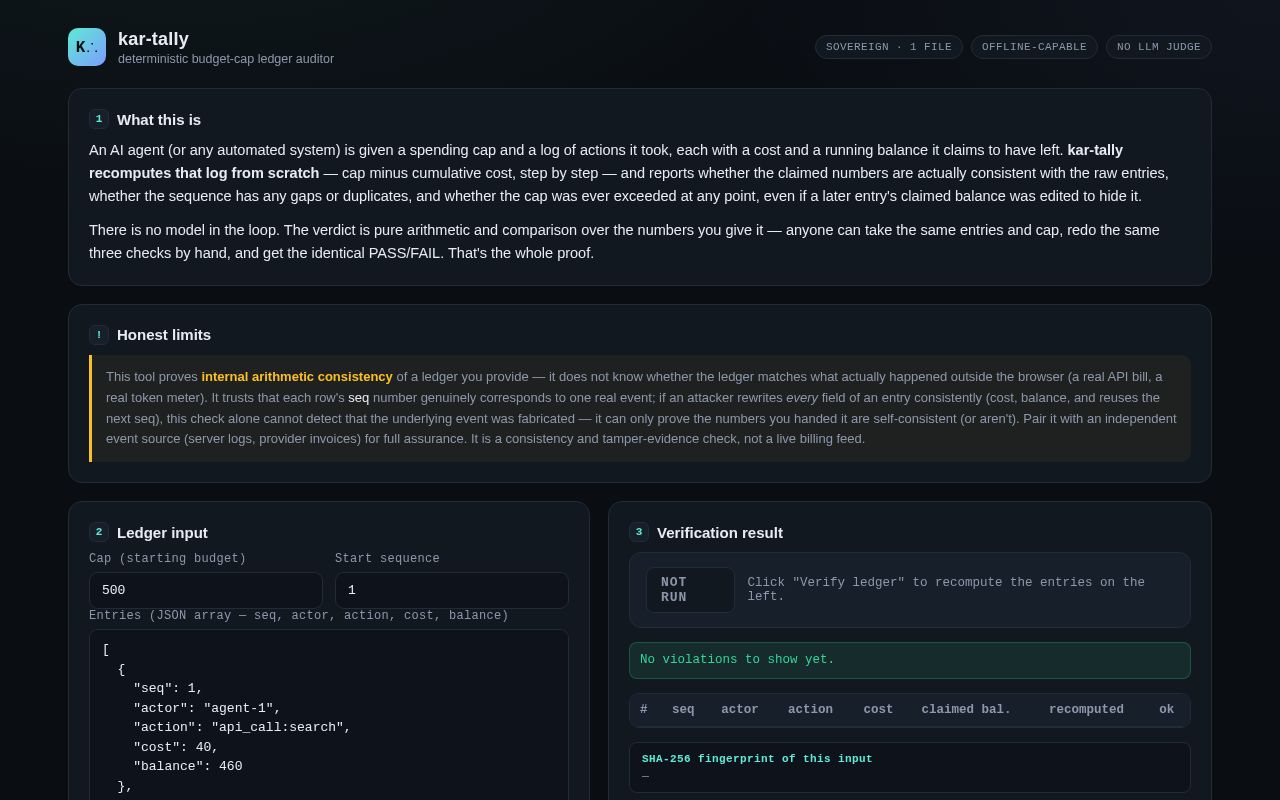Click the 'ok' column header
Viewport: 1280px width, 800px height.
[1166, 710]
